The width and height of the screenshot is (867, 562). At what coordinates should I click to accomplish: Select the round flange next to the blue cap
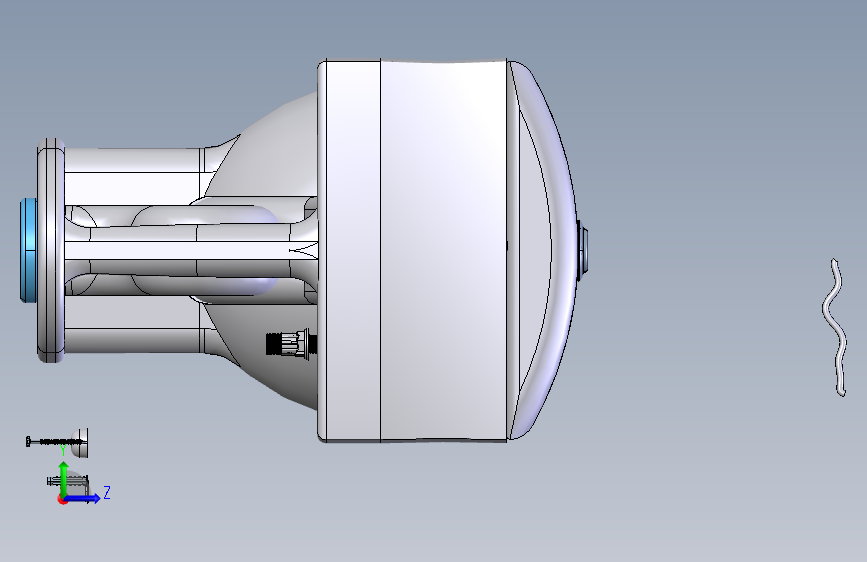[x=51, y=251]
